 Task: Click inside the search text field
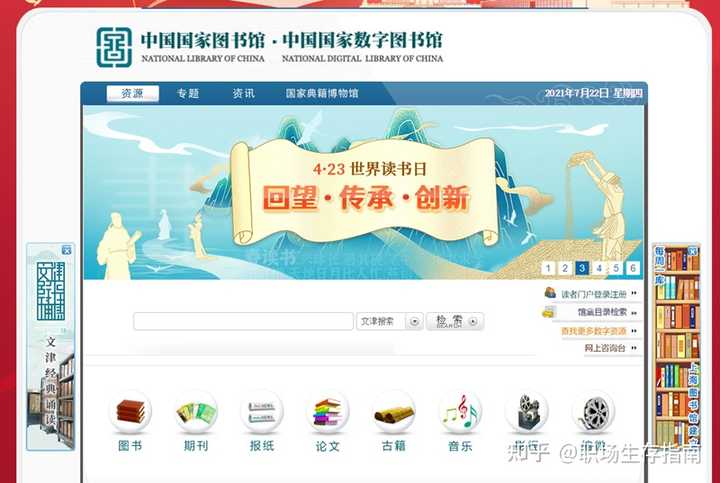click(243, 321)
